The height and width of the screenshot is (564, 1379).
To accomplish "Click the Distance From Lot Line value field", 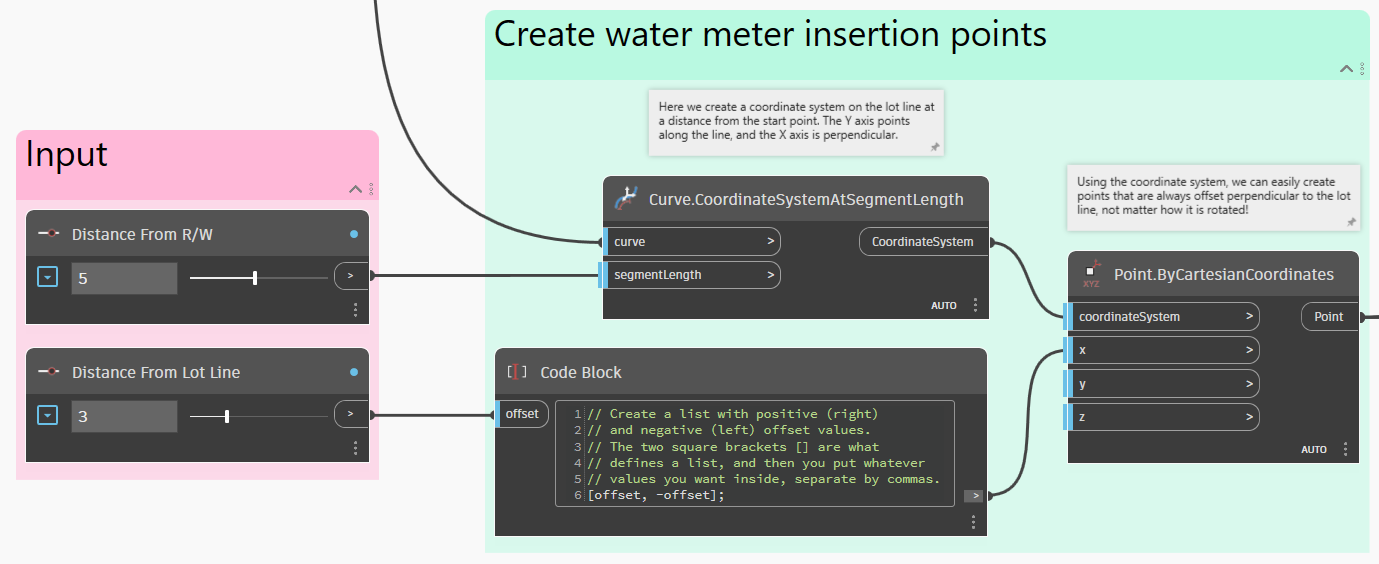I will pos(124,415).
